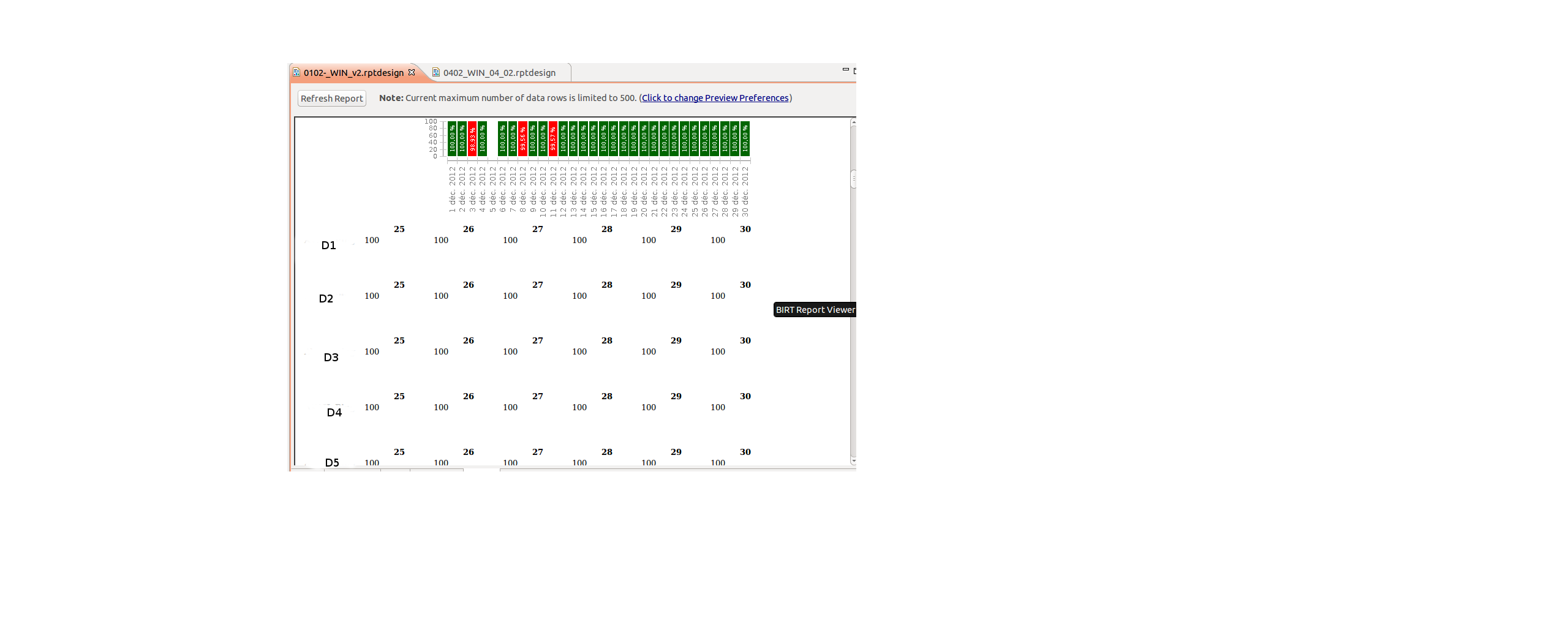Click the 100 value under 25 in D1 row
This screenshot has width=1568, height=627.
372,240
